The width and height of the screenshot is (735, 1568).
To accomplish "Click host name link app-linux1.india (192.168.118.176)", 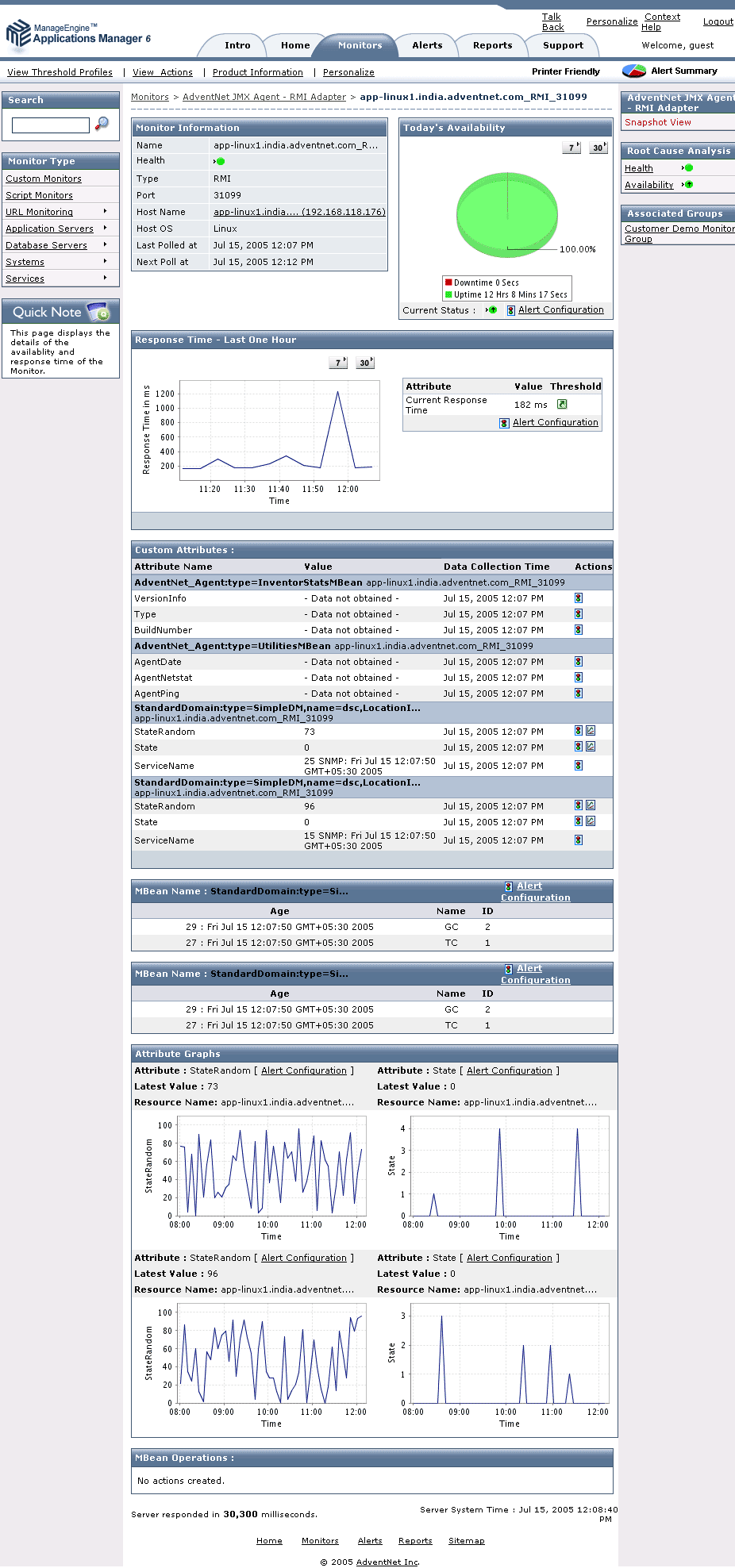I will pos(299,212).
